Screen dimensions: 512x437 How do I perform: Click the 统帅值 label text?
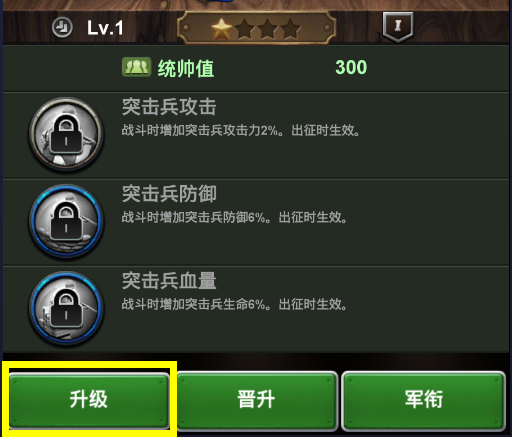(186, 68)
